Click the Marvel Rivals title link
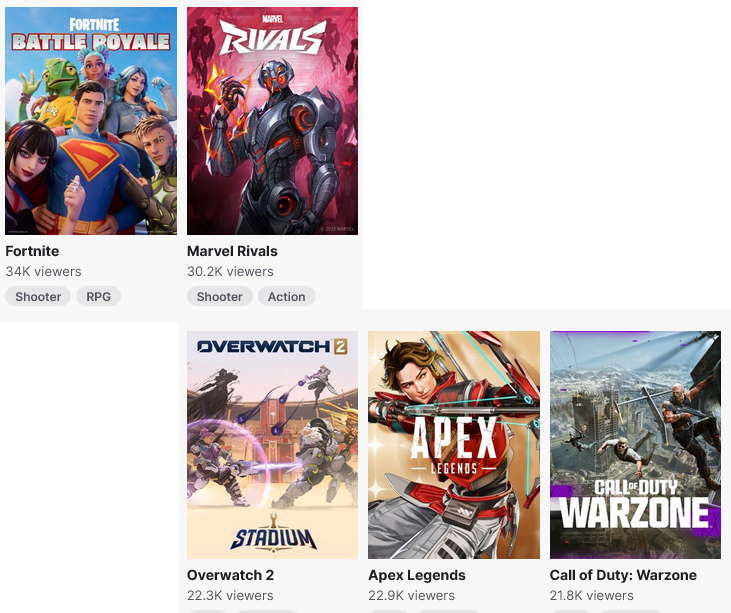731x613 pixels. (232, 251)
